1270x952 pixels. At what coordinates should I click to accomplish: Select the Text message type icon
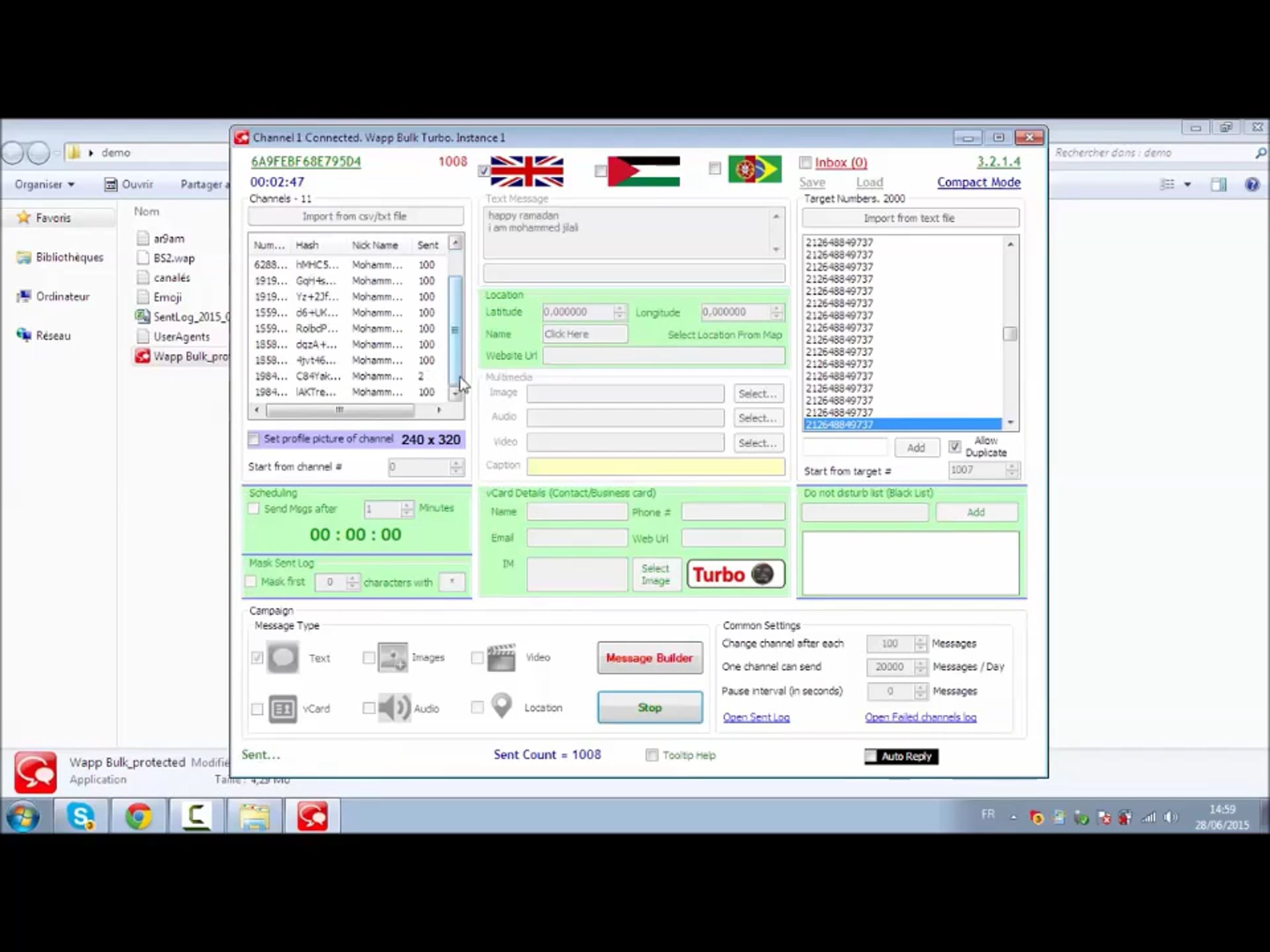tap(283, 657)
